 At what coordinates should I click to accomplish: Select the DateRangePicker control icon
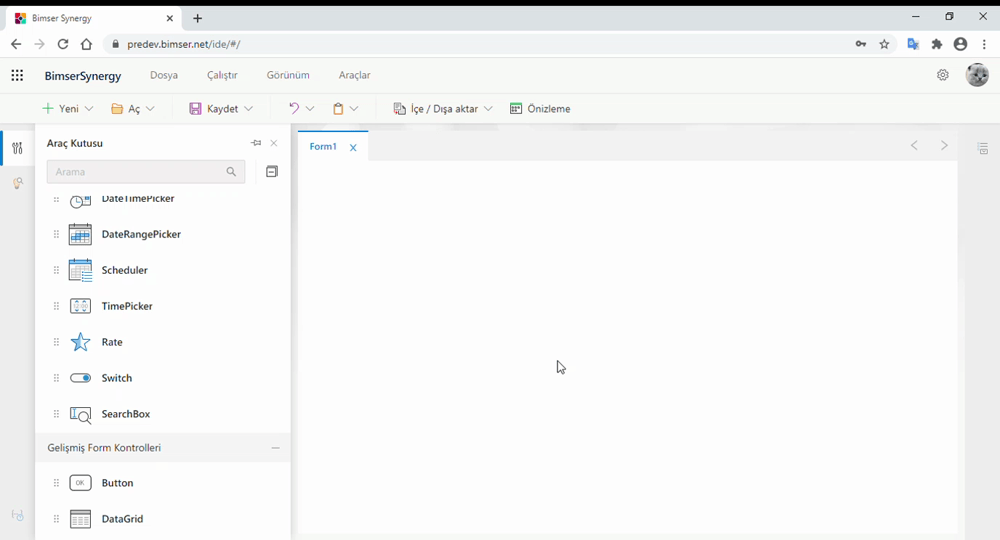pos(80,235)
